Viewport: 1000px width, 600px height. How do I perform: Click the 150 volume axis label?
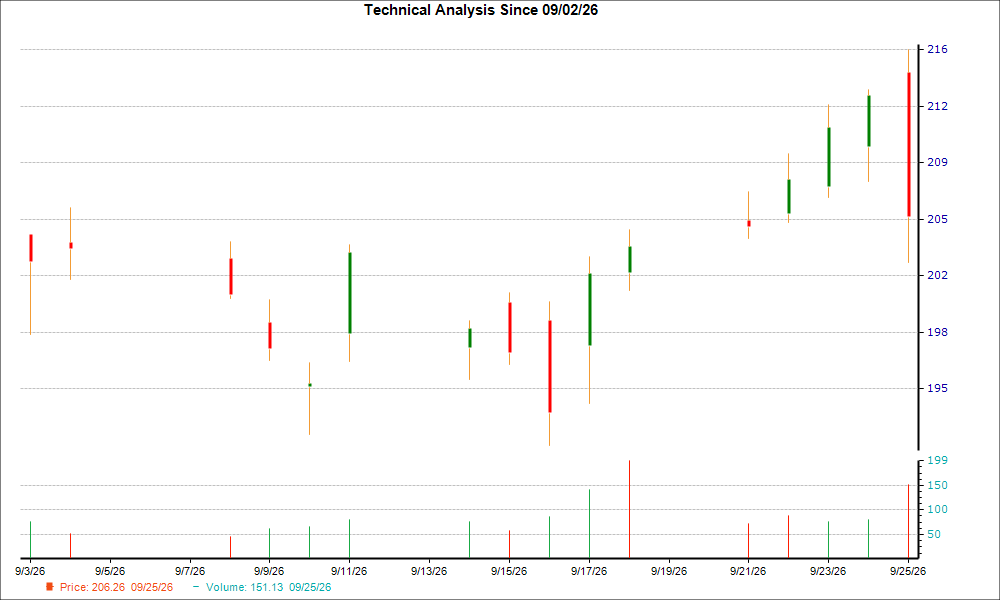pyautogui.click(x=937, y=485)
